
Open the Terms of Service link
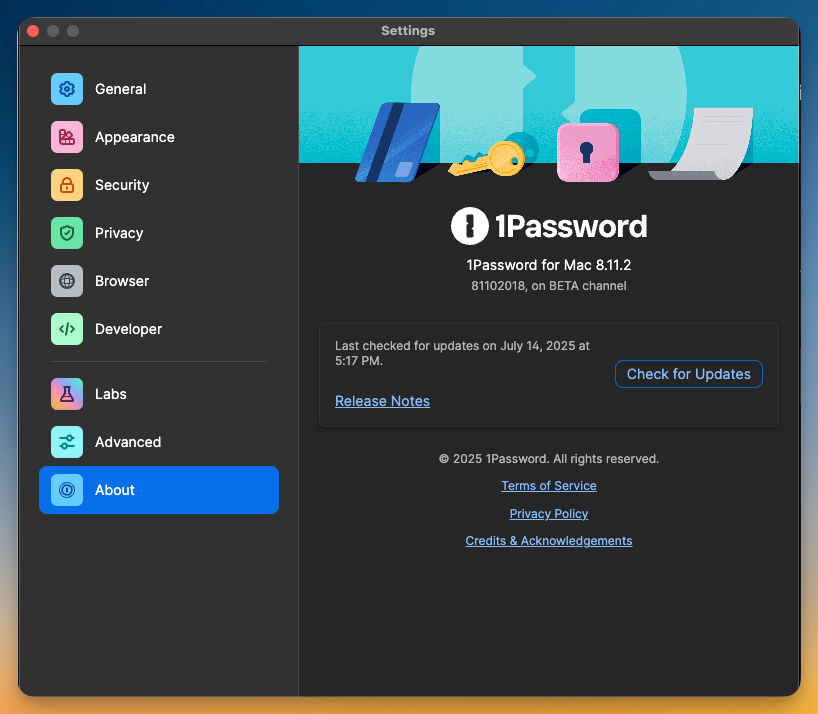tap(548, 486)
